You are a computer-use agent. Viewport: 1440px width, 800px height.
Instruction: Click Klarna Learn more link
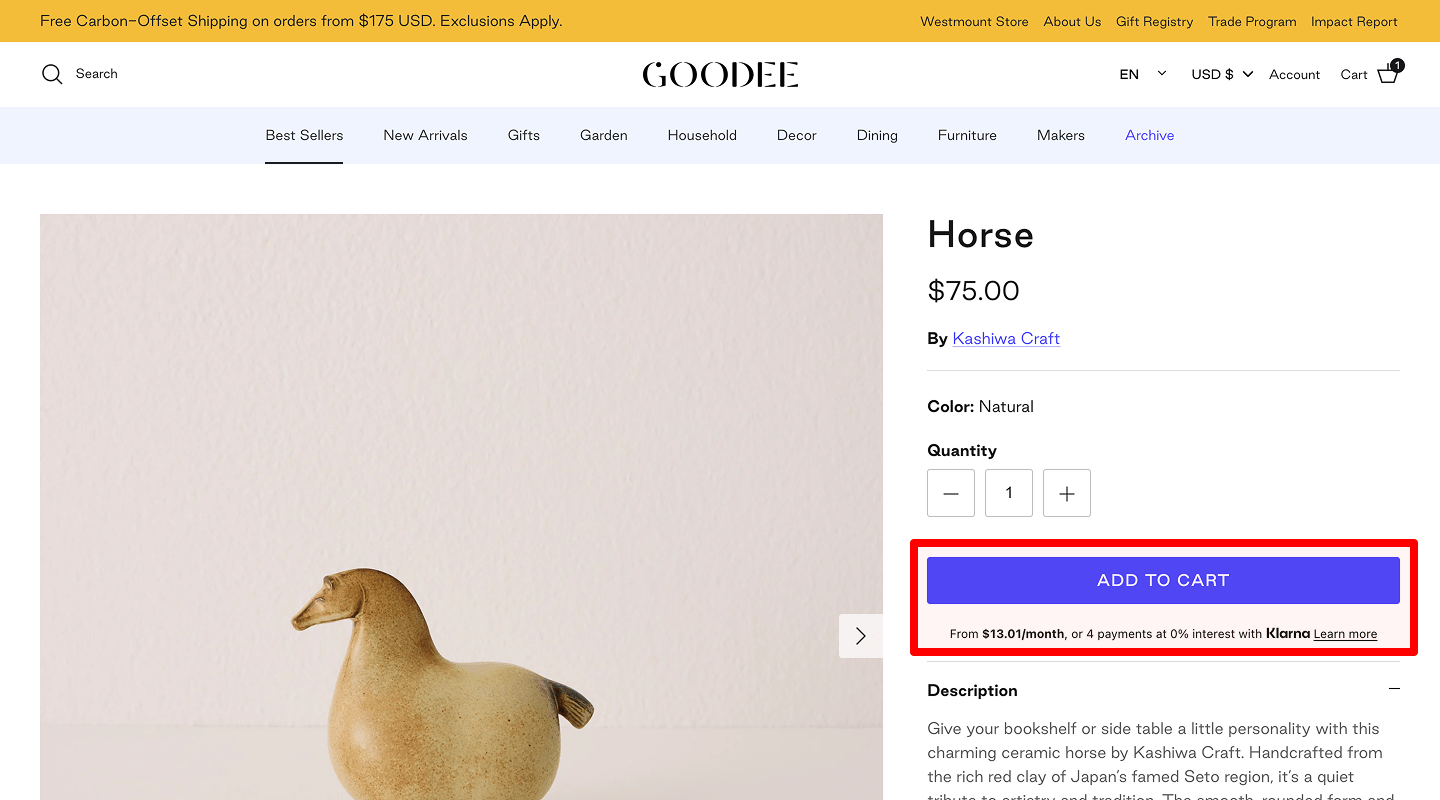coord(1345,634)
